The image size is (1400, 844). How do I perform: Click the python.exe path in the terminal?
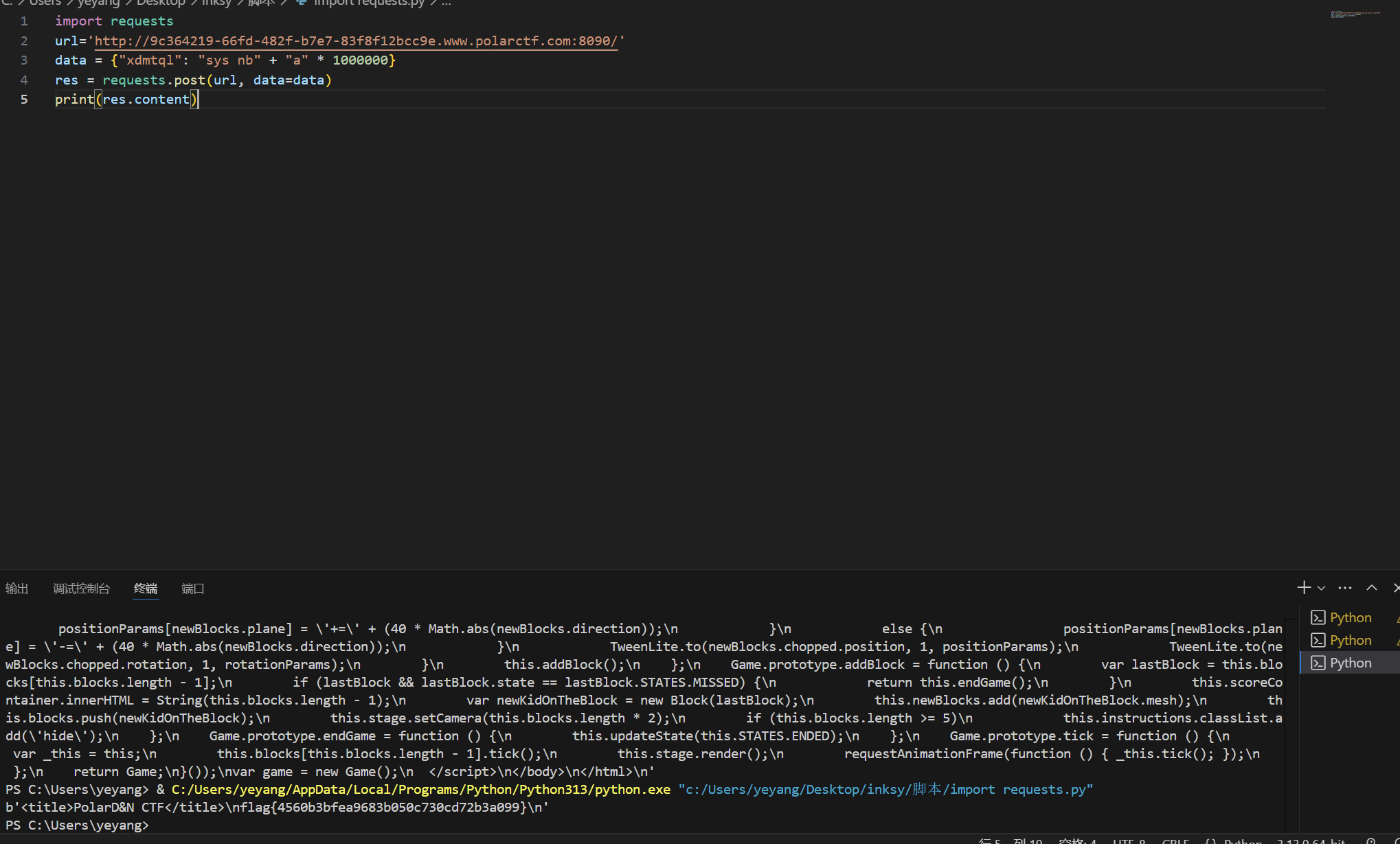[x=421, y=790]
